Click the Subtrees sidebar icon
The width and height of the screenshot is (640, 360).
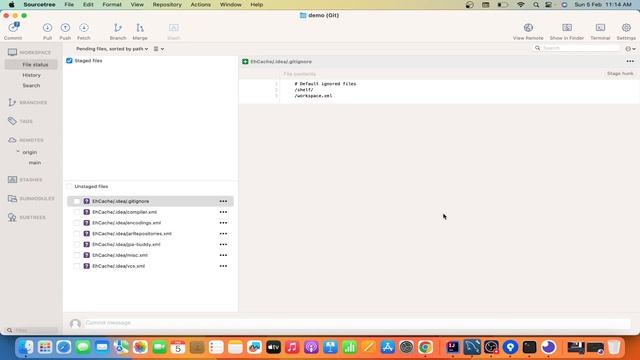(12, 218)
